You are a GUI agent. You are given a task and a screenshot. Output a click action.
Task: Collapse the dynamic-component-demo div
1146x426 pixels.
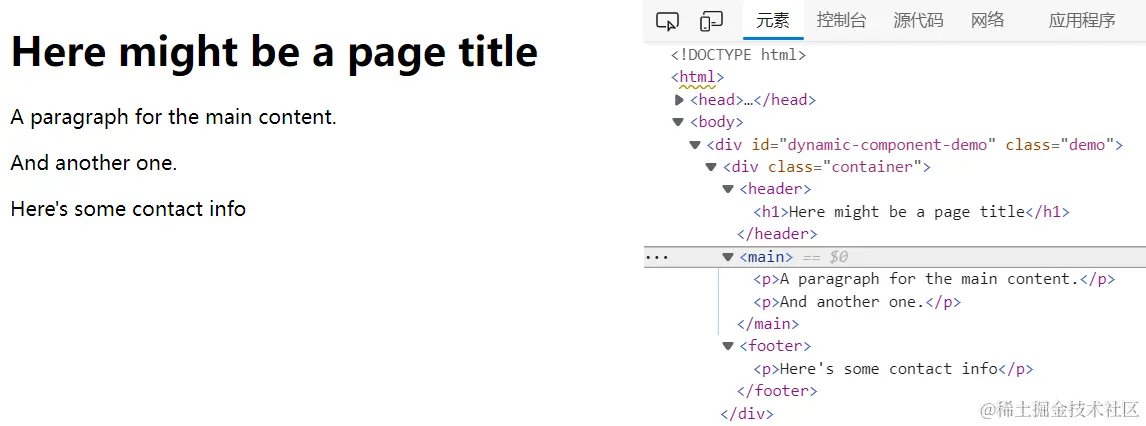click(x=695, y=145)
